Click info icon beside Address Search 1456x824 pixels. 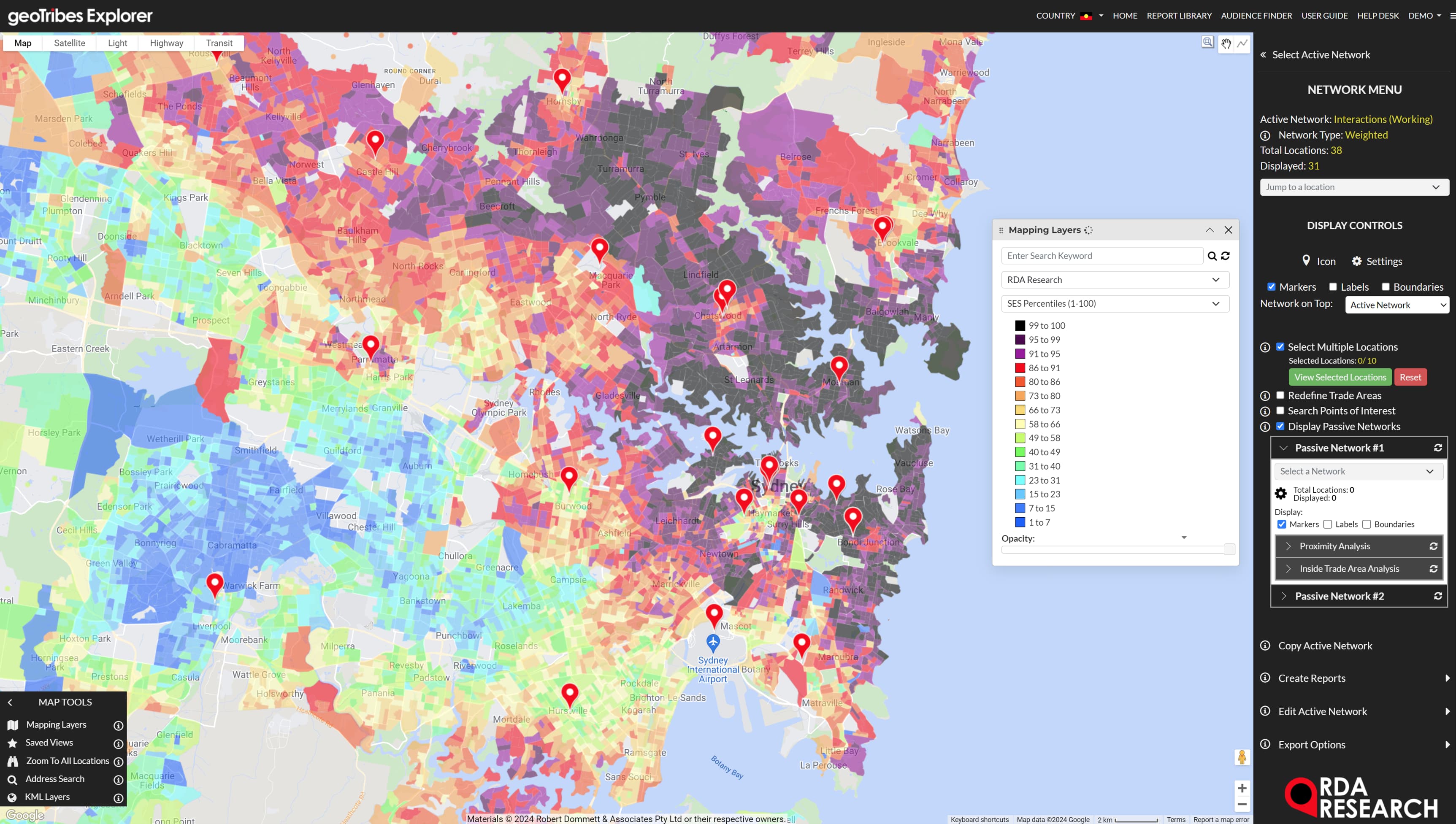pyautogui.click(x=118, y=780)
